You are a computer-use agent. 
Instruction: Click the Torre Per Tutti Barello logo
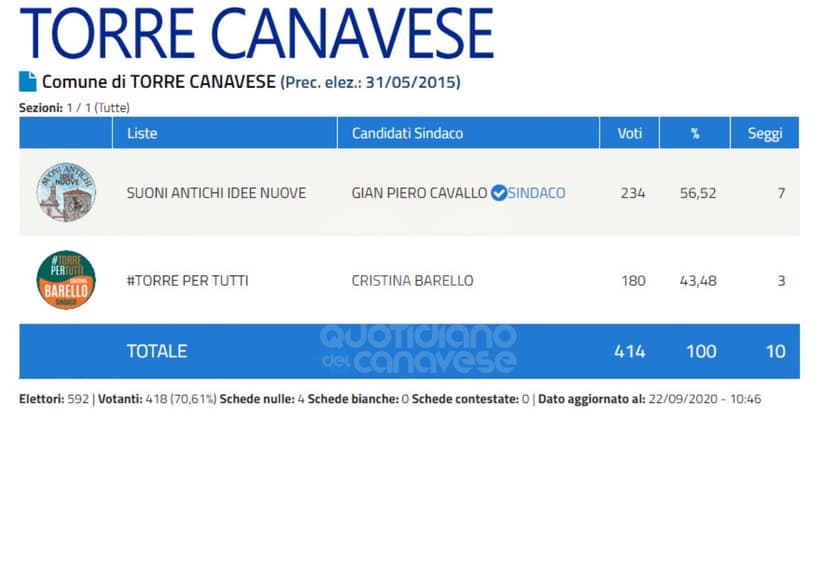click(66, 281)
